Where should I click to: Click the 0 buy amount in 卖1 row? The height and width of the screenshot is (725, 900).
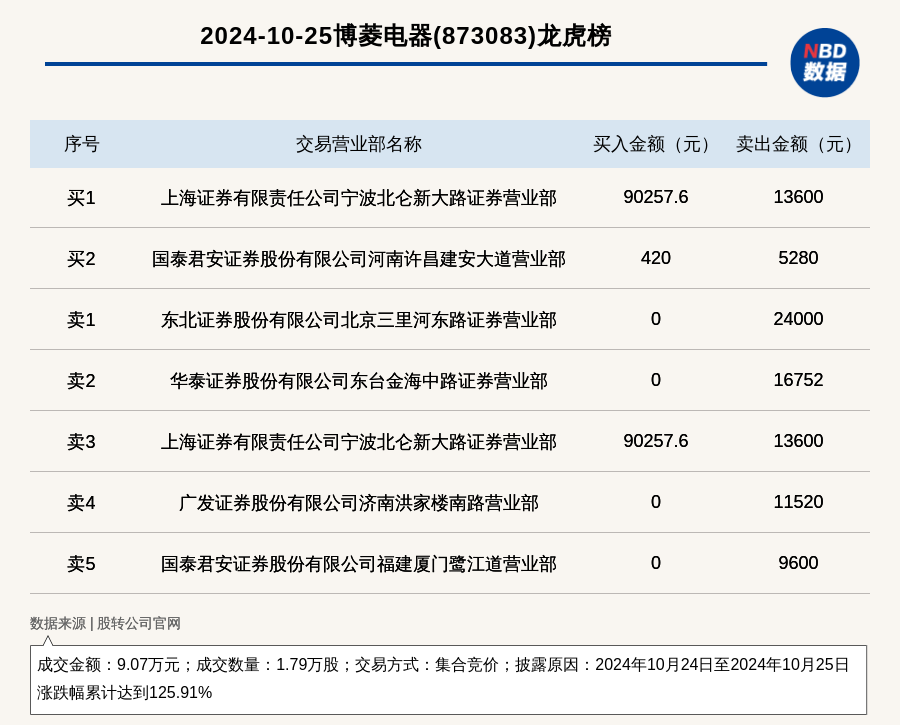(655, 319)
